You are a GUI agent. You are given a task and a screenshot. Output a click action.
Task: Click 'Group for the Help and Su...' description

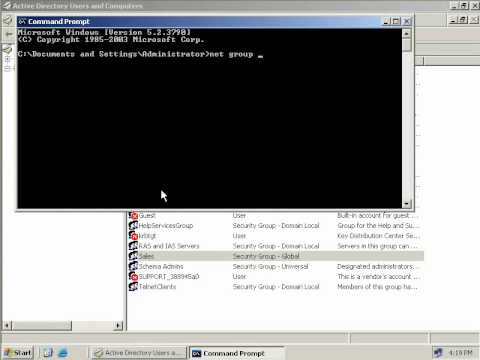[x=378, y=226]
